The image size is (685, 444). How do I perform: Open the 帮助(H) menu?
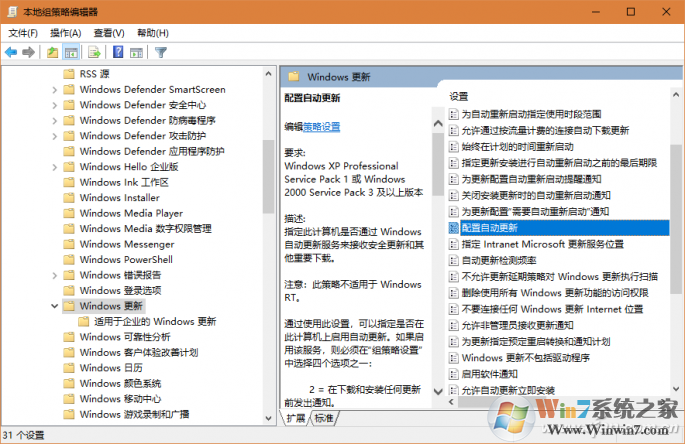[153, 33]
